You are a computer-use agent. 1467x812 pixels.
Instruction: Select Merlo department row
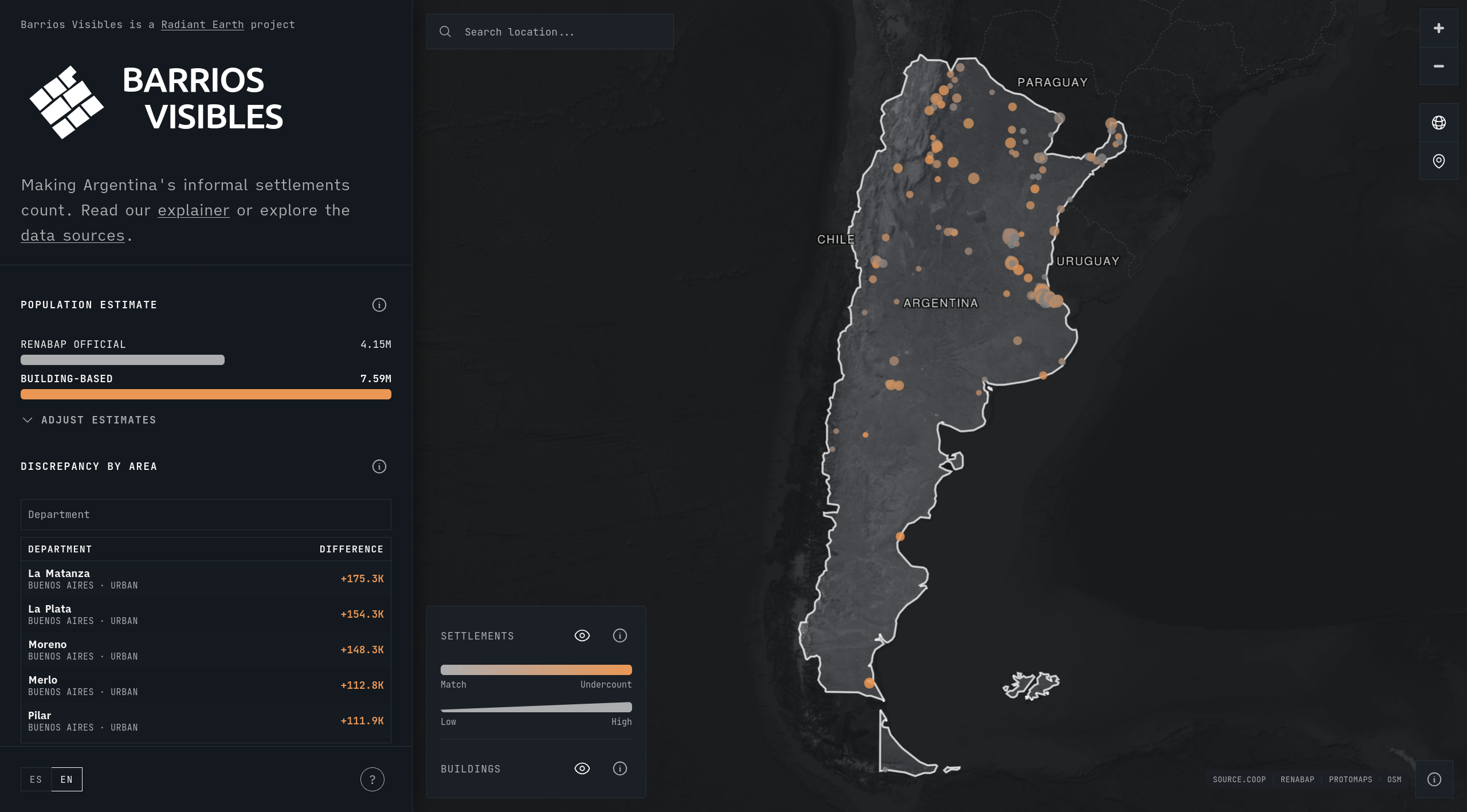coord(206,685)
